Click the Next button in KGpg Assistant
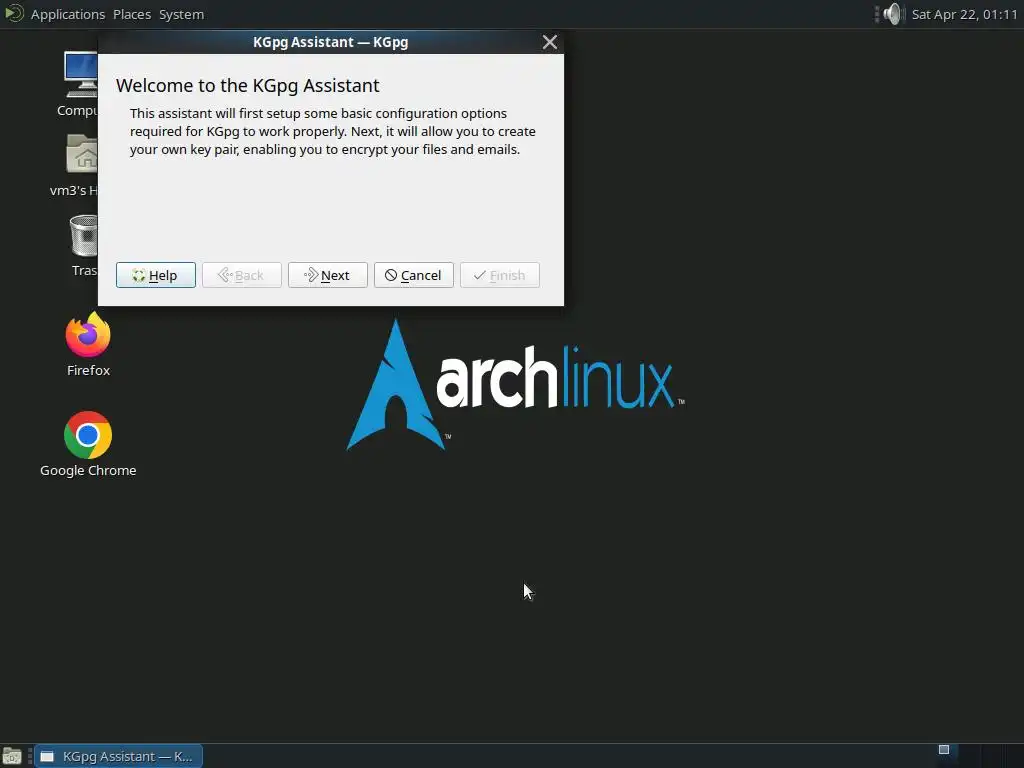Image resolution: width=1024 pixels, height=768 pixels. (x=327, y=275)
